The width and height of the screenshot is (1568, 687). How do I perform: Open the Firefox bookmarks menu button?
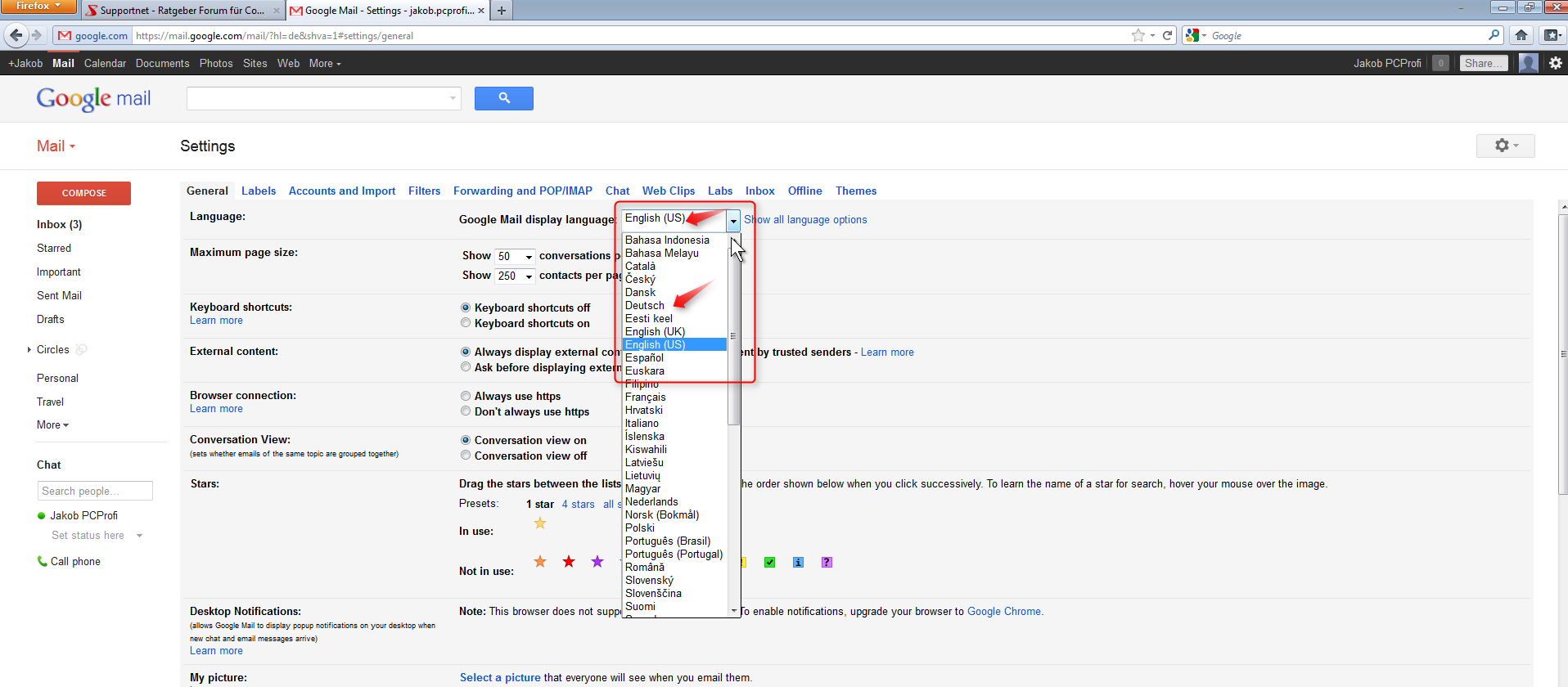coord(1551,35)
